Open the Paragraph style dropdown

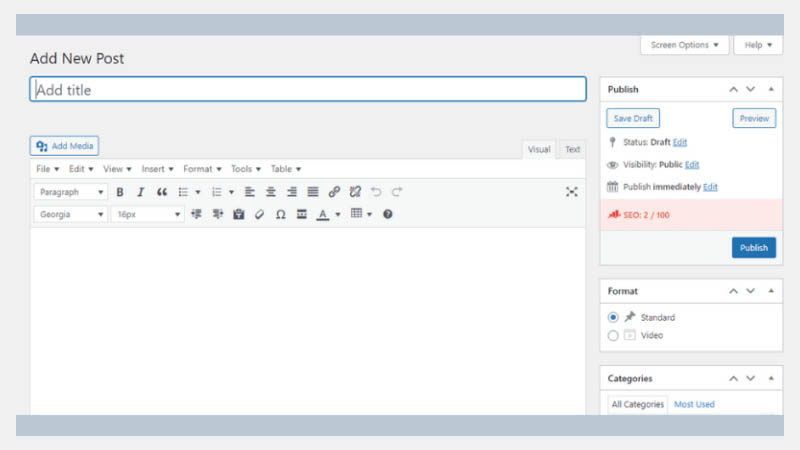tap(70, 192)
